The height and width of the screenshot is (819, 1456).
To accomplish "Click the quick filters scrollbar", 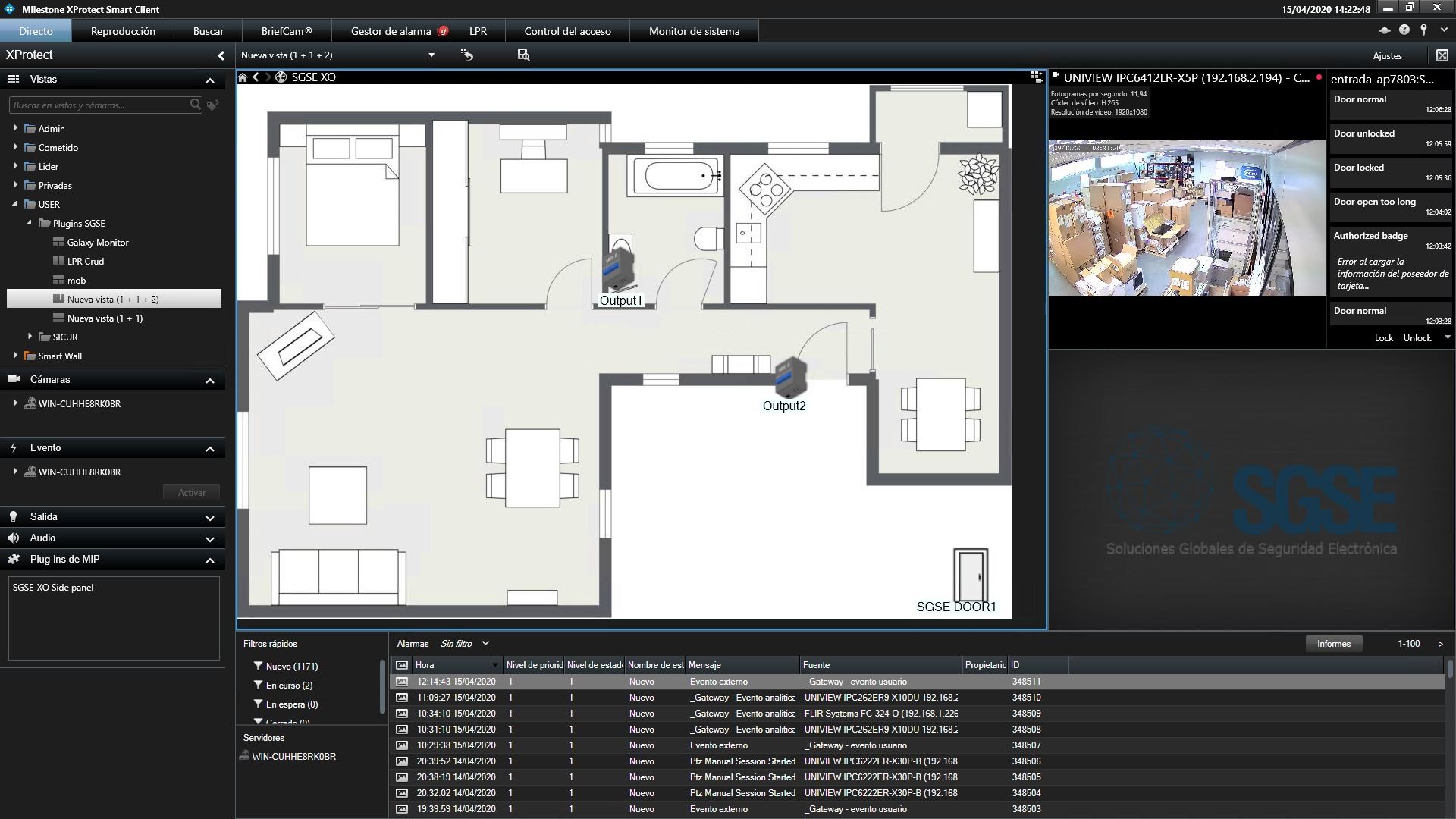I will tap(382, 686).
